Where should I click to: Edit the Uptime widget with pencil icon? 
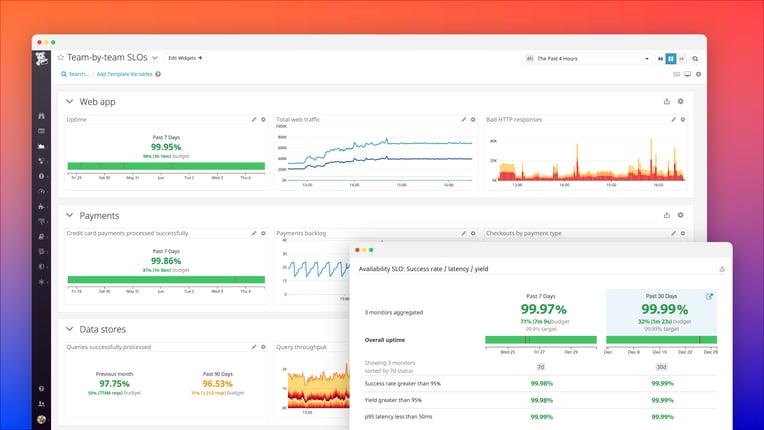(254, 119)
